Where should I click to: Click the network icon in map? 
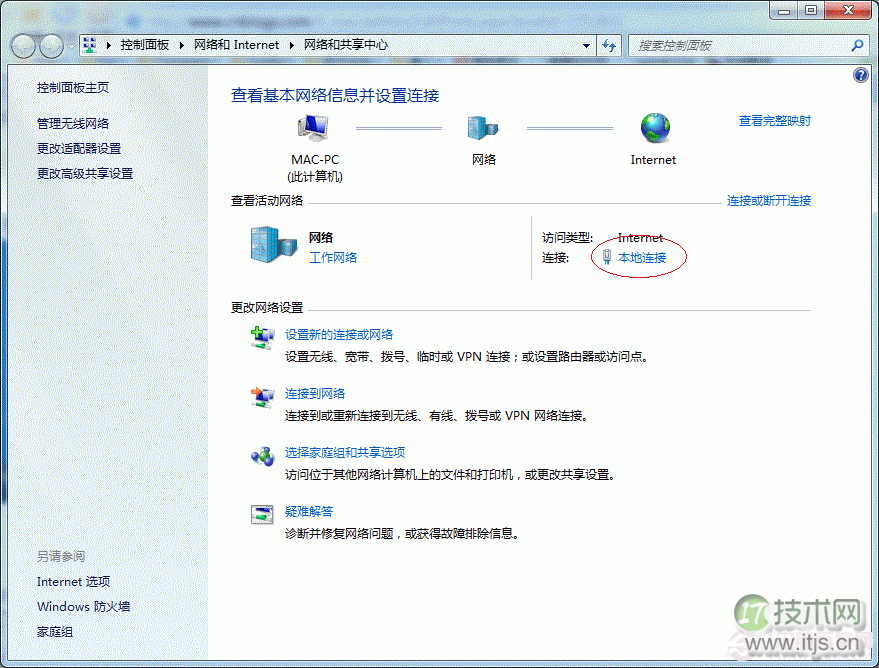483,128
